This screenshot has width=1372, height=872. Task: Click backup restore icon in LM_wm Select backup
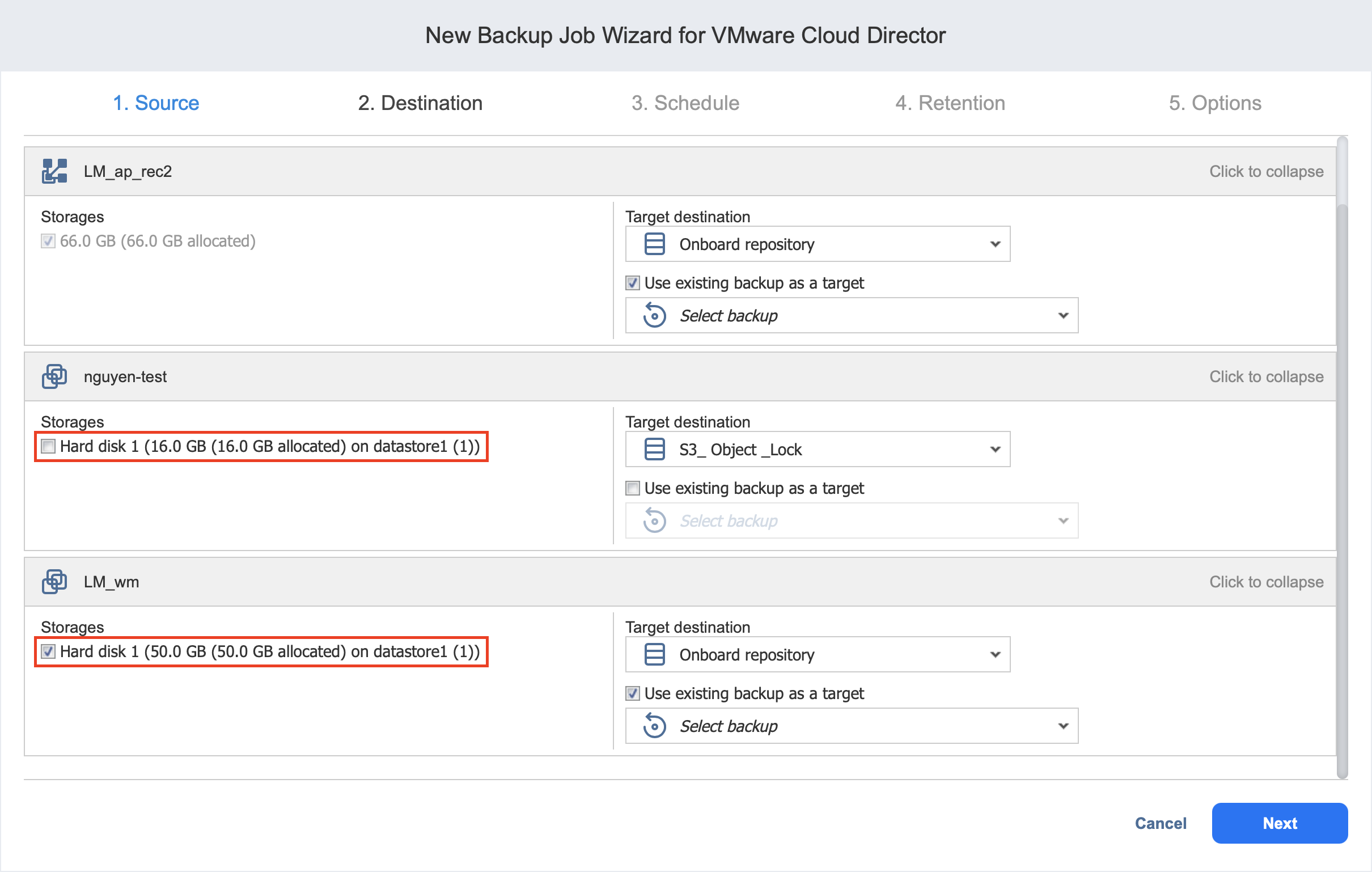654,726
